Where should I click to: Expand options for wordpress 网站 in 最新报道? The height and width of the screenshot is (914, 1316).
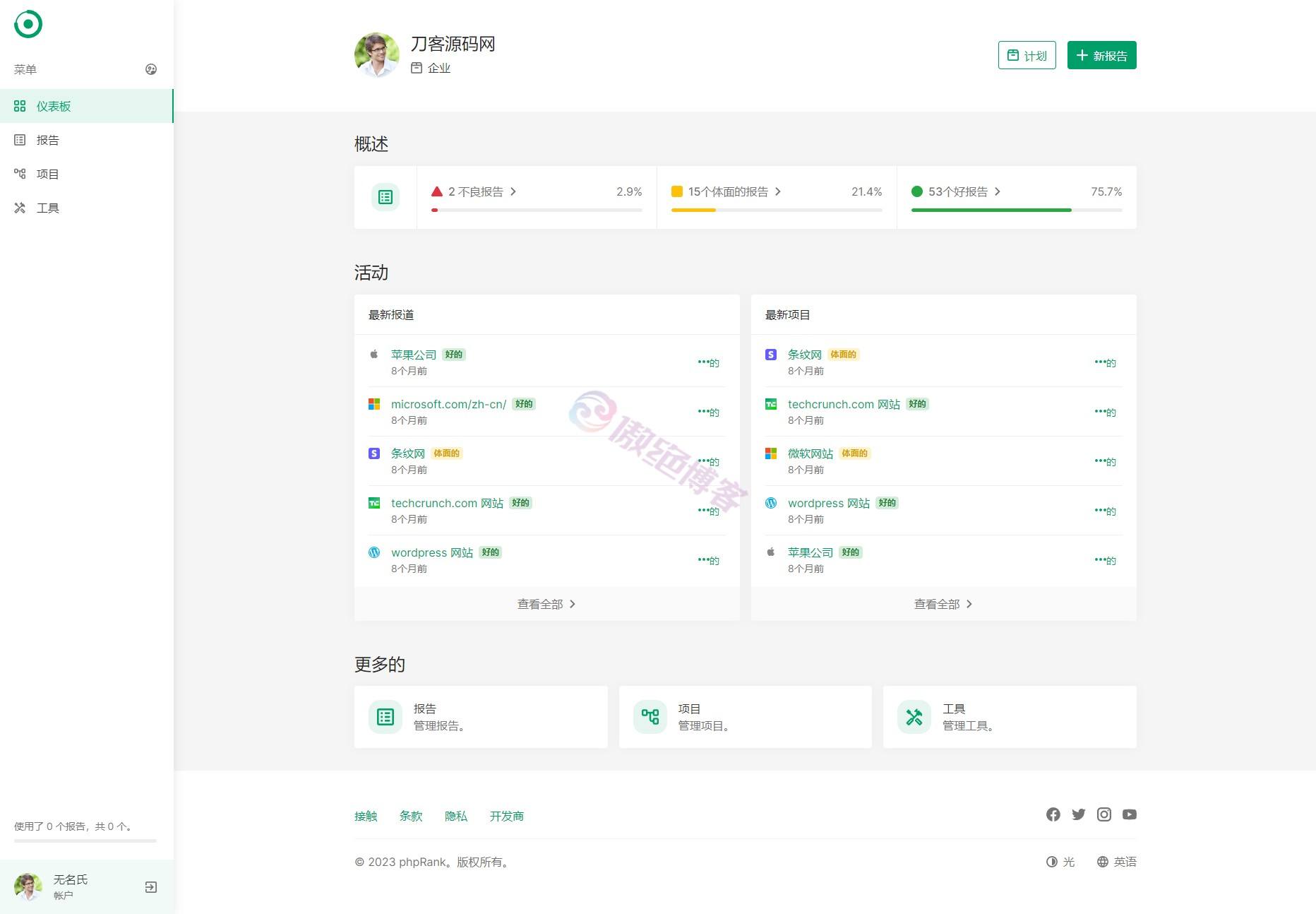tap(708, 560)
